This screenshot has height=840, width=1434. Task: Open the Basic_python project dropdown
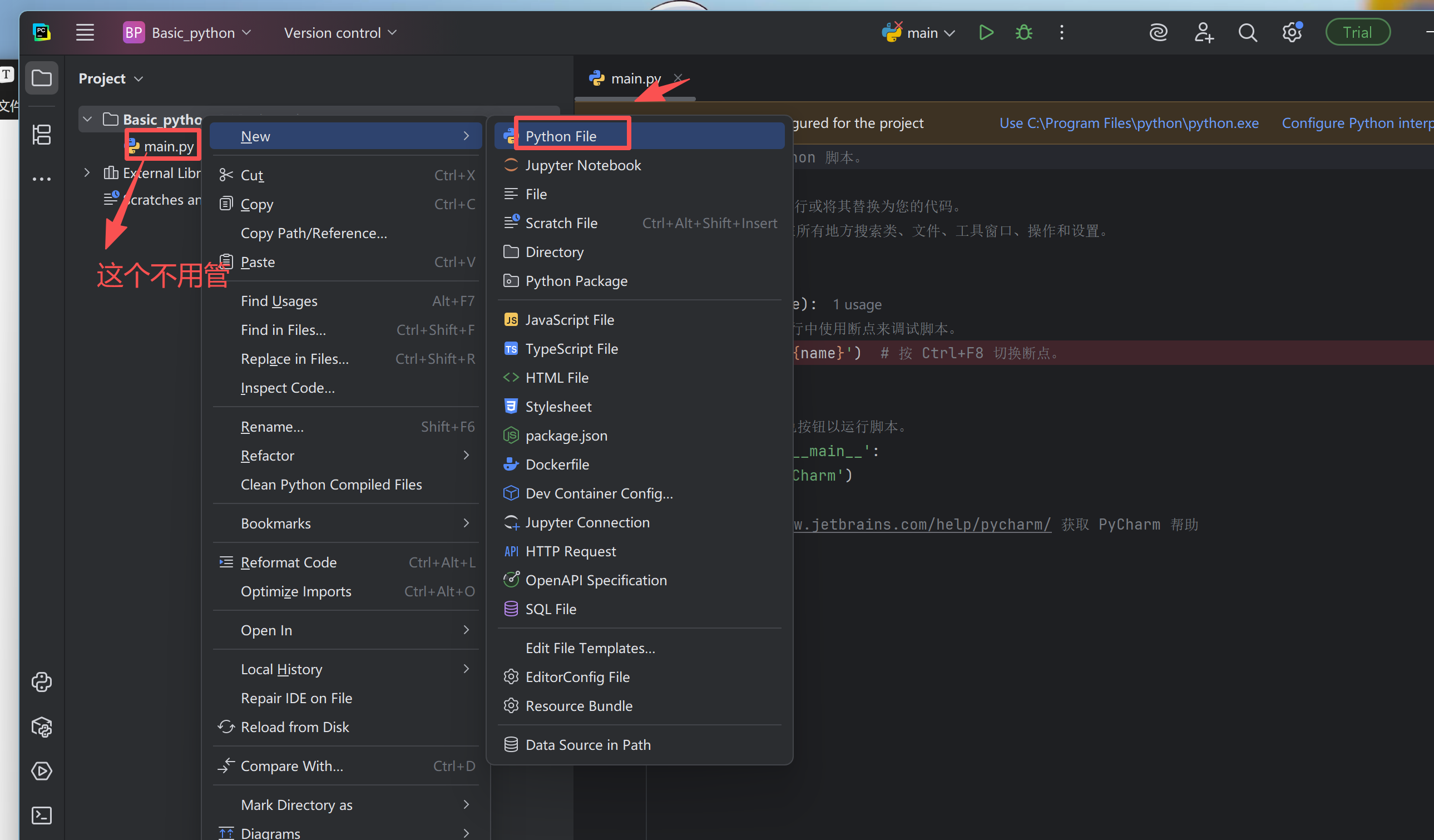pyautogui.click(x=188, y=32)
